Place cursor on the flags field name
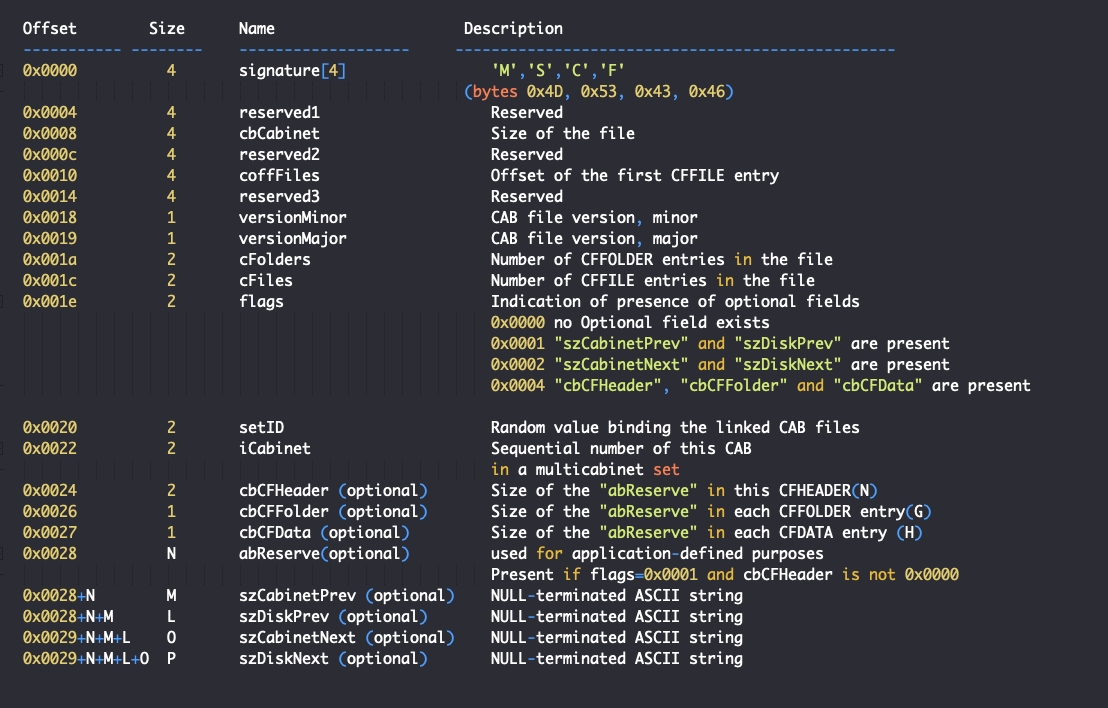 (x=261, y=301)
